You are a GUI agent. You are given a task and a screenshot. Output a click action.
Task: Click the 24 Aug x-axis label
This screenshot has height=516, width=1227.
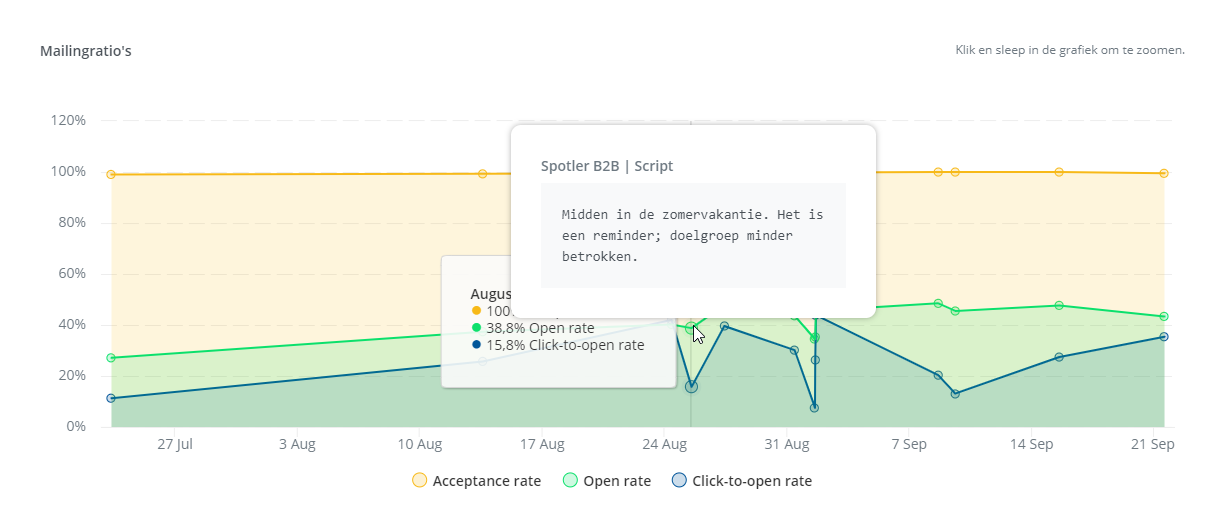[665, 444]
